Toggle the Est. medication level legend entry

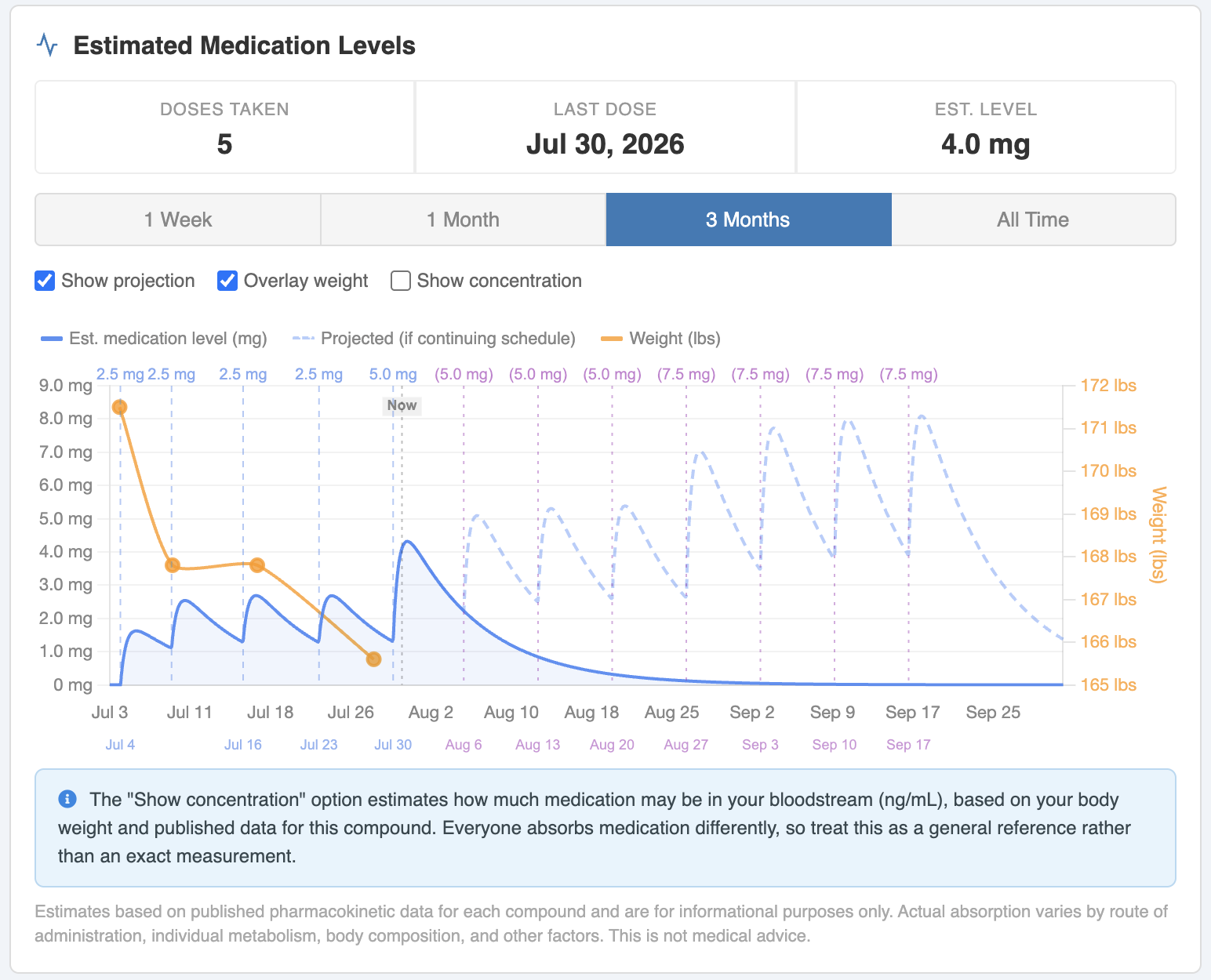(x=154, y=339)
